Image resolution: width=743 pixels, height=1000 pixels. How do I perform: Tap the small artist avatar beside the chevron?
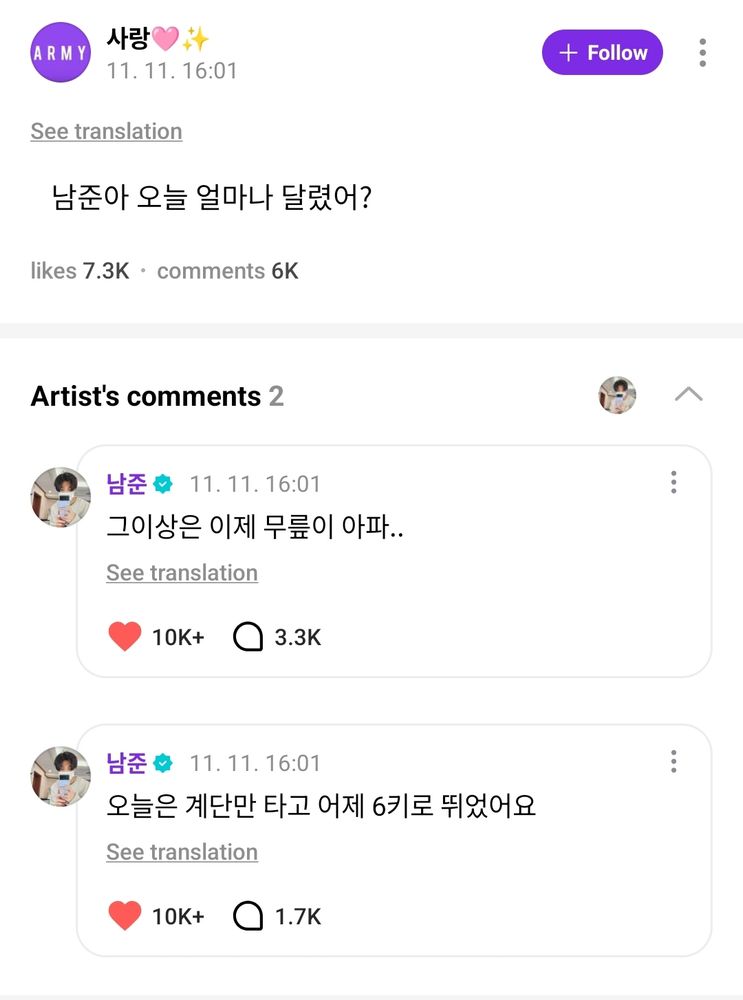click(x=617, y=395)
